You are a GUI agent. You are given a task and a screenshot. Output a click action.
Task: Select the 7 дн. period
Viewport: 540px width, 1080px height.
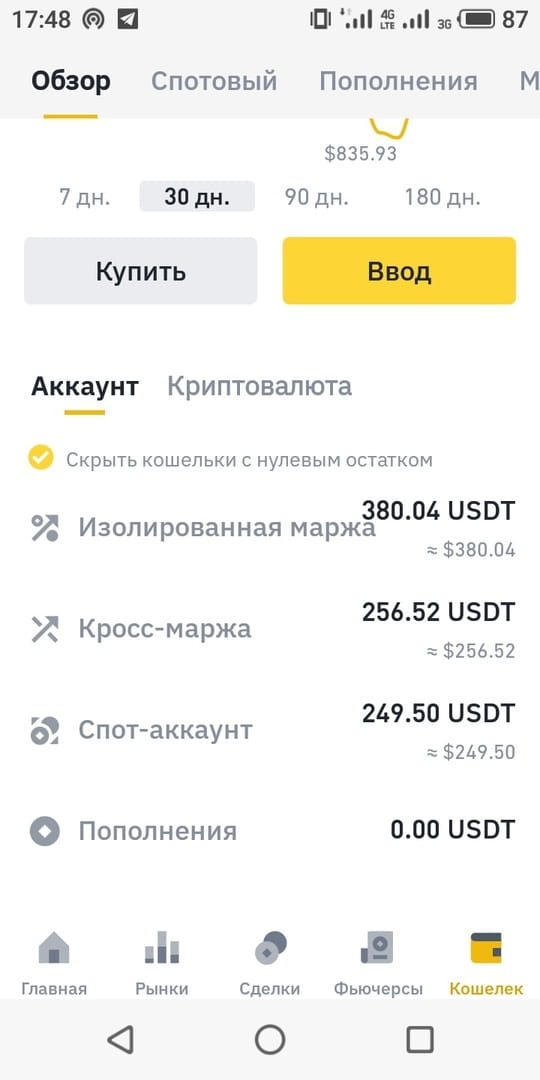(85, 197)
